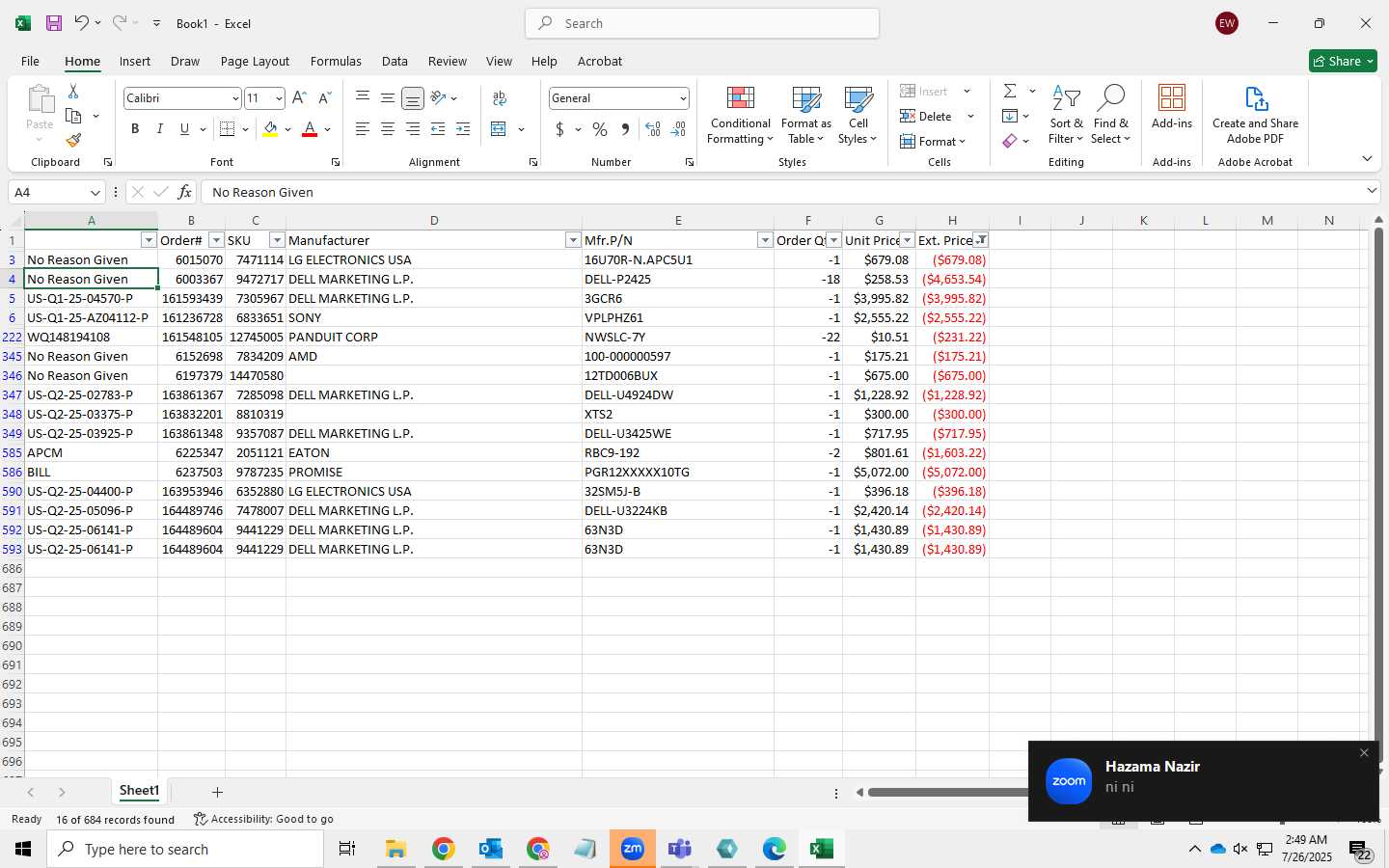Click the Decrease Decimal icon

point(678,129)
